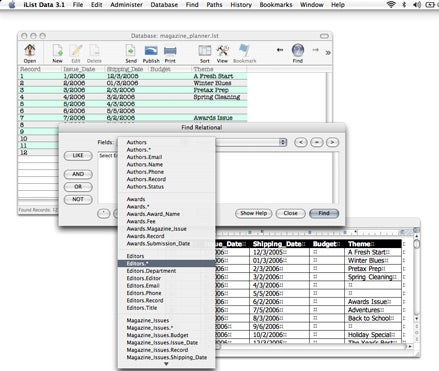The width and height of the screenshot is (439, 371).
Task: Open the Find menu in menu bar
Action: tap(192, 5)
